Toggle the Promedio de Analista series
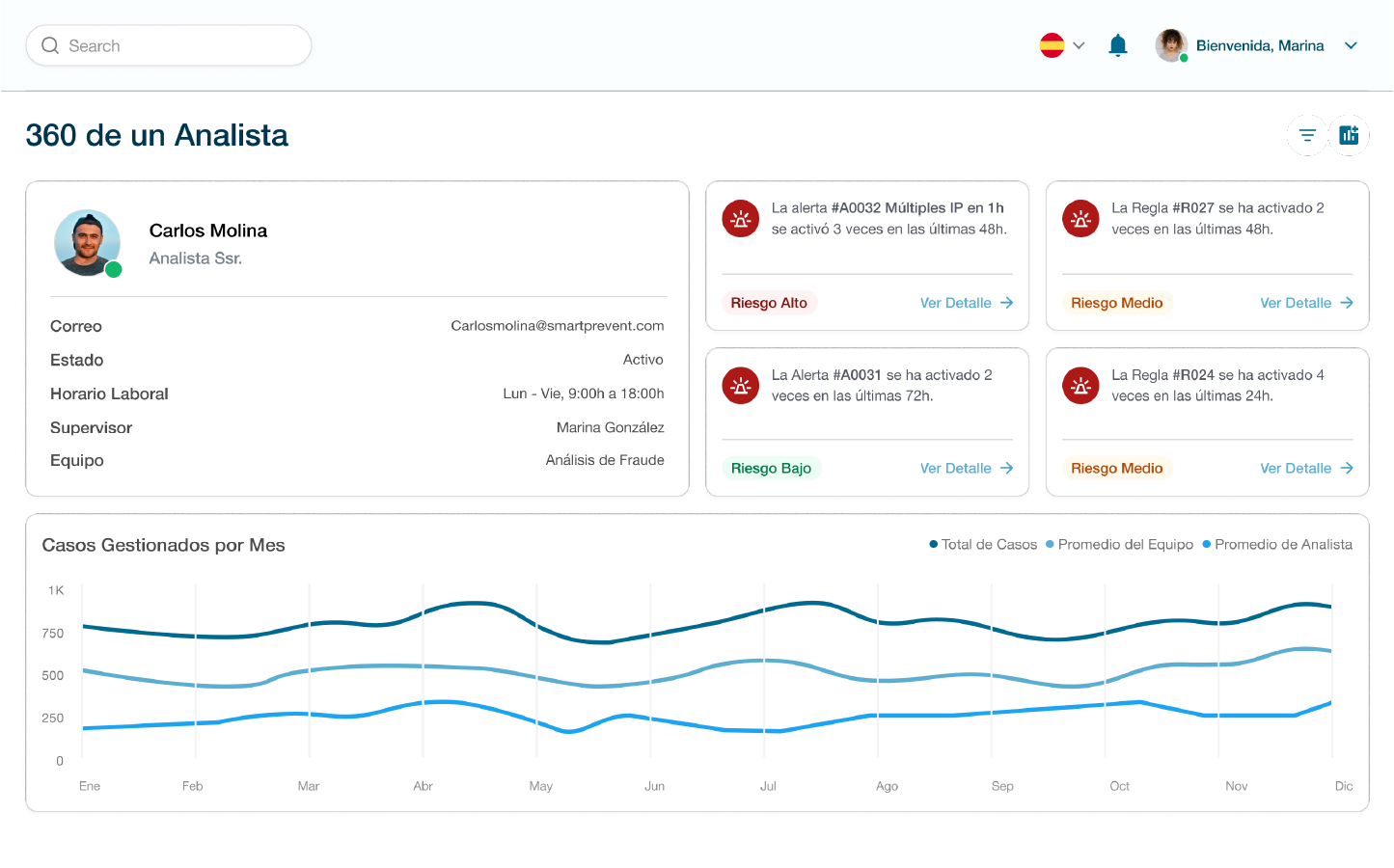1394x868 pixels. pyautogui.click(x=1276, y=544)
